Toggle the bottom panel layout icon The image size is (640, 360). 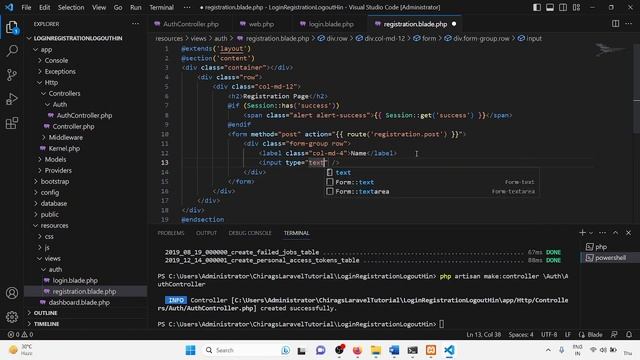550,7
